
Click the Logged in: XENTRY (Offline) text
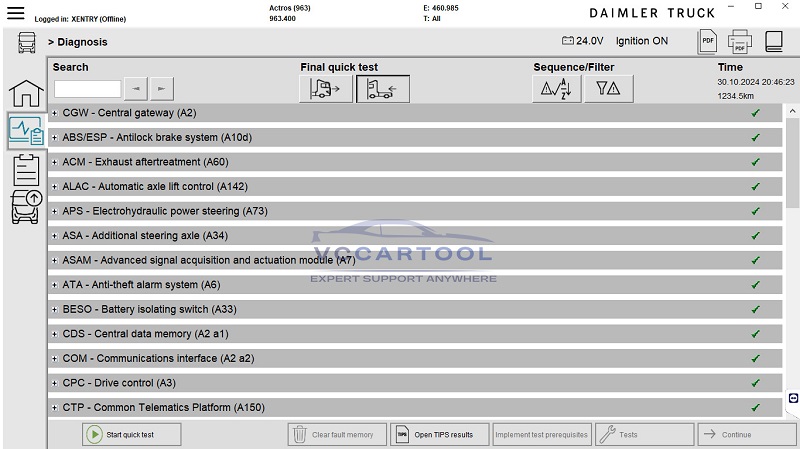pos(80,19)
